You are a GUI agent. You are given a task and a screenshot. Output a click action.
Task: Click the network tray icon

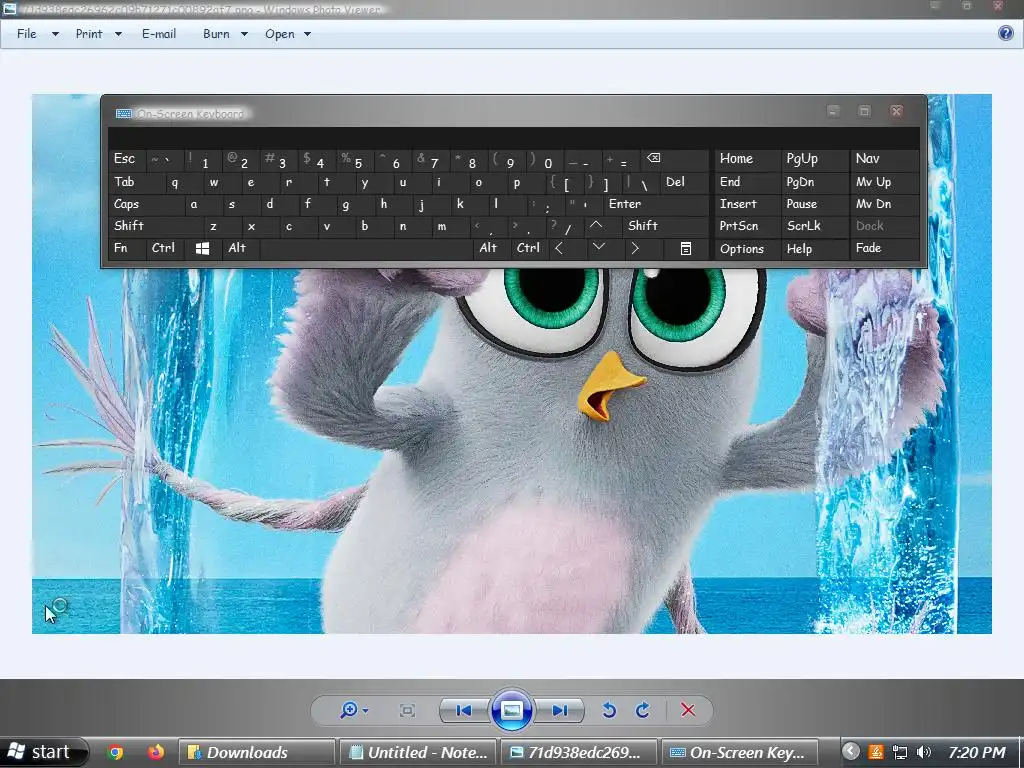[899, 752]
